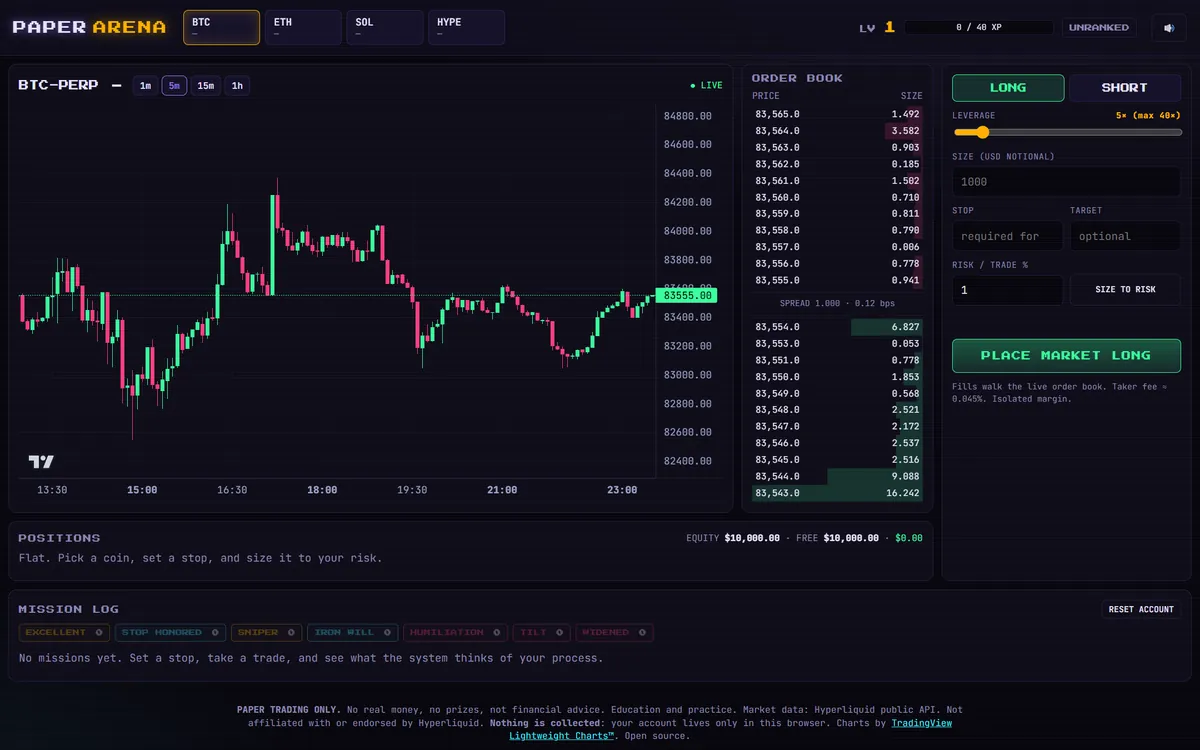Click PLACE MARKET LONG button

coord(1066,356)
